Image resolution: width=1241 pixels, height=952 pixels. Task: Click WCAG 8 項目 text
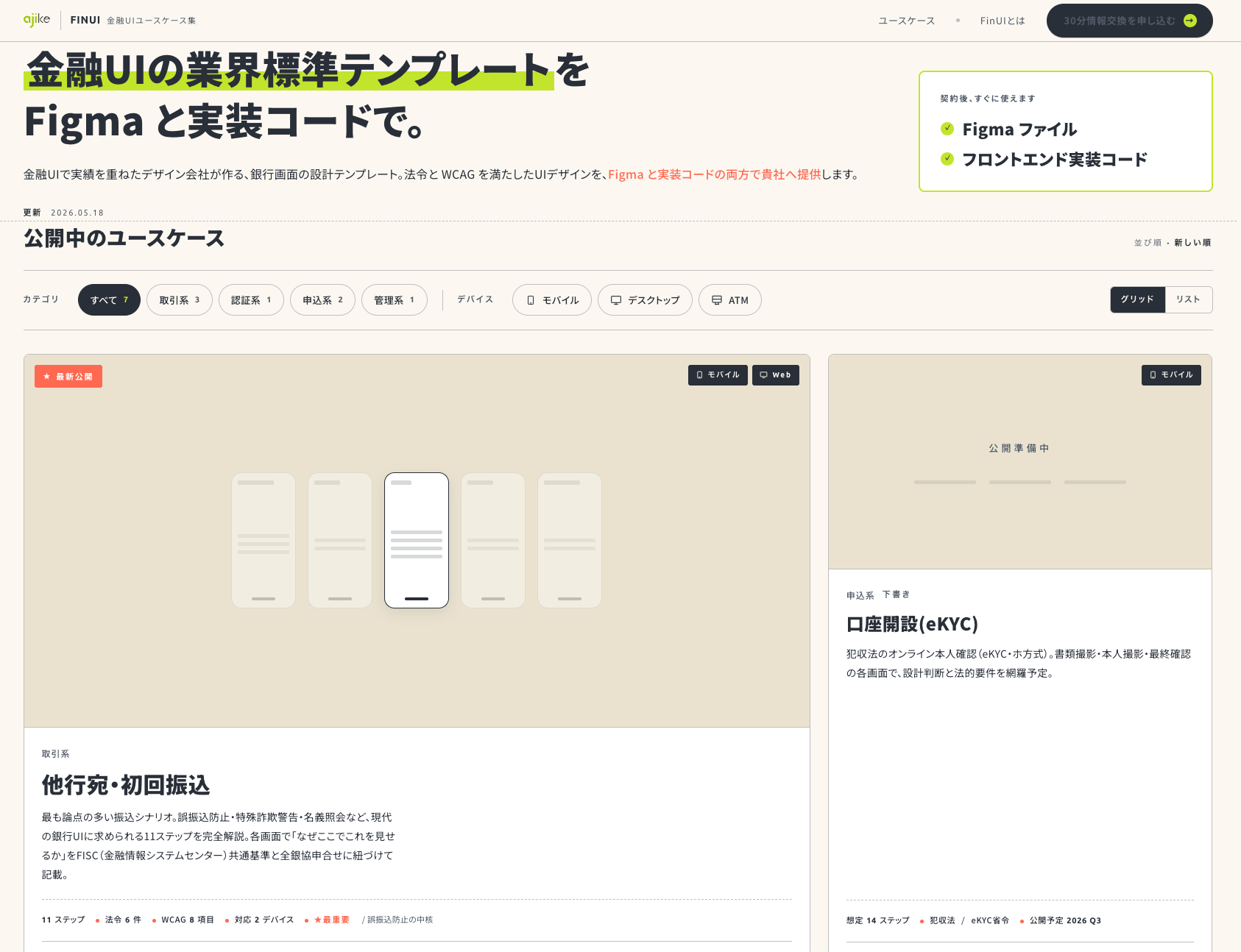(188, 920)
